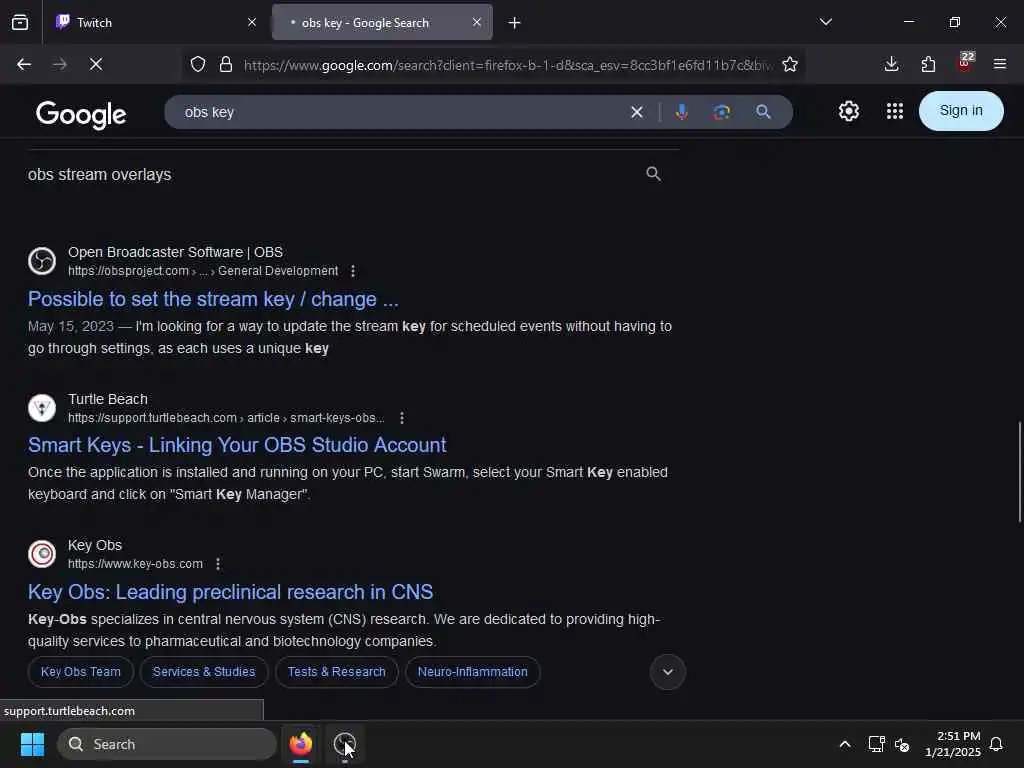The image size is (1024, 768).
Task: Click the Turtle Beach site favicon
Action: [x=42, y=408]
